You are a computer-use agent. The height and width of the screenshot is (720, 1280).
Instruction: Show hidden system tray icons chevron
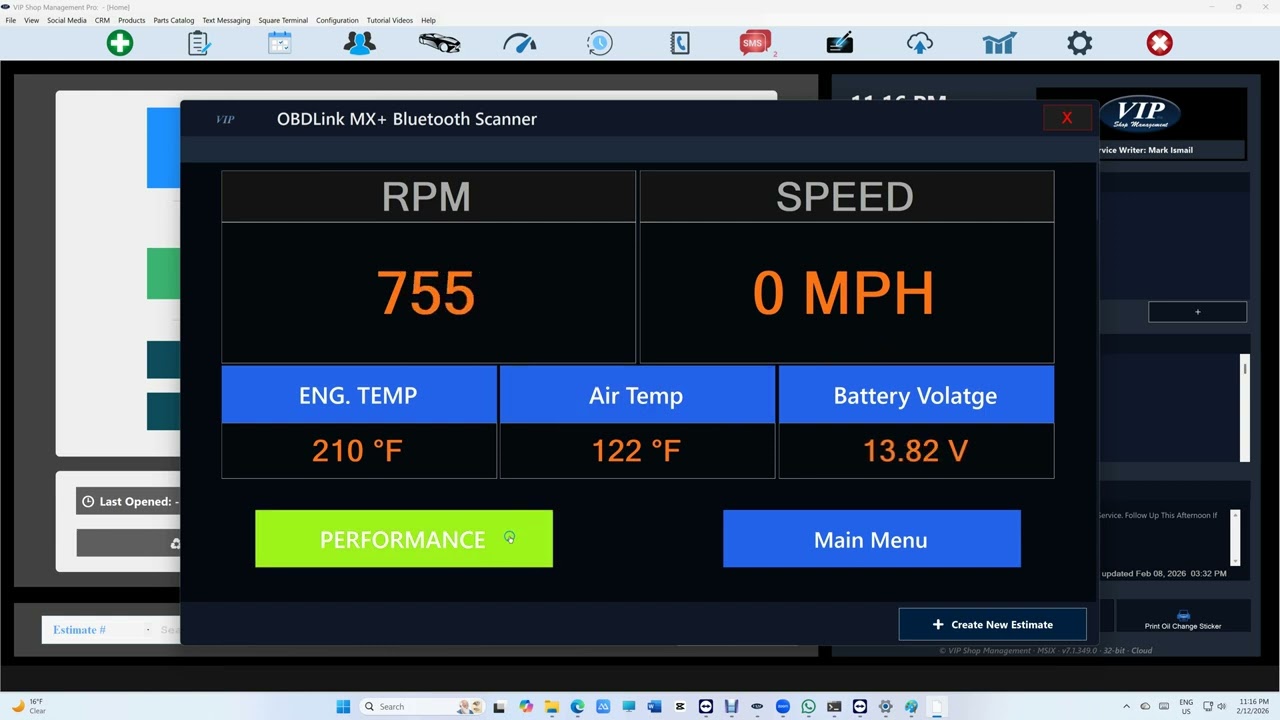click(x=1127, y=706)
